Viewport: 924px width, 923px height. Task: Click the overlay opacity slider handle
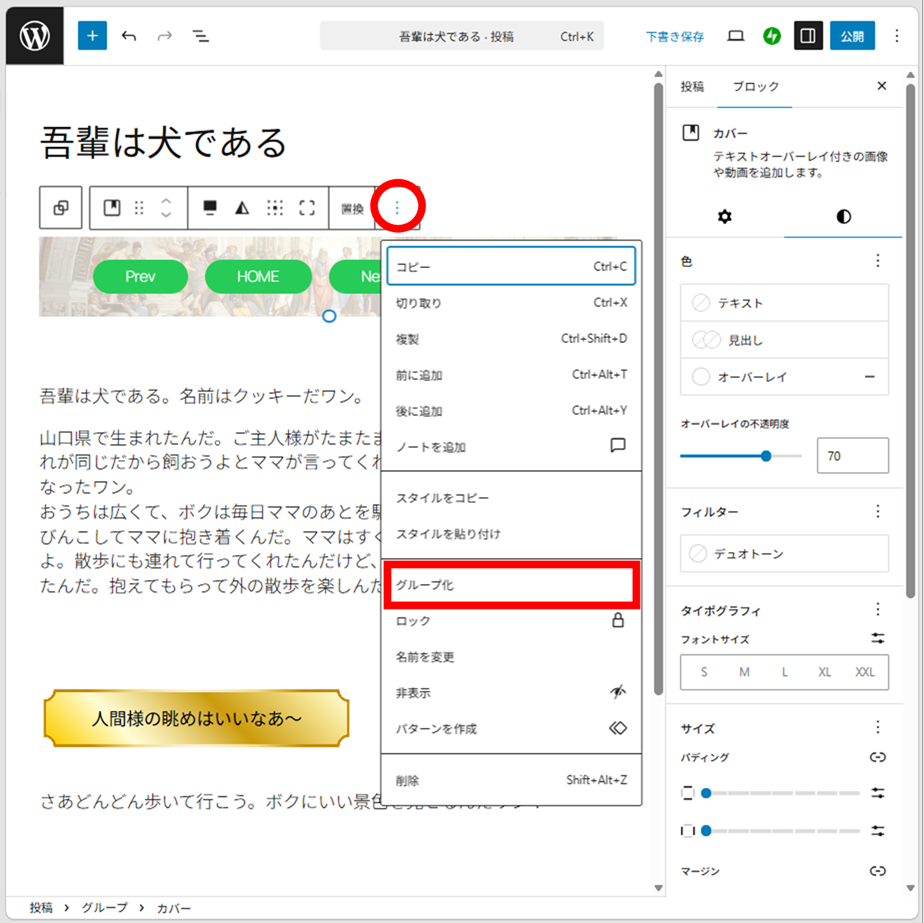click(766, 456)
